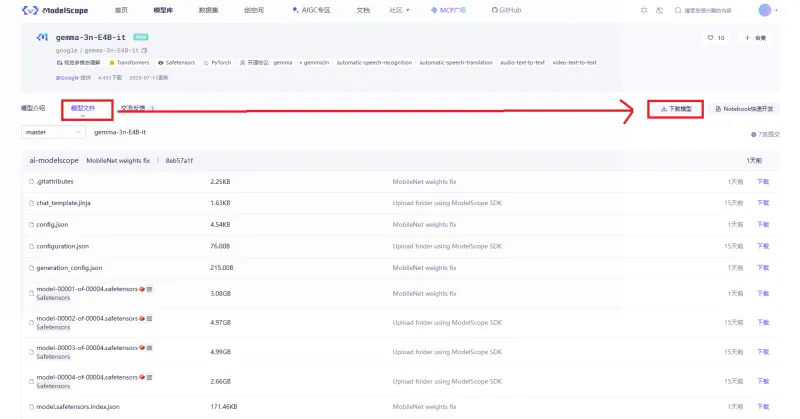Open the 数据集 menu item
800x419 pixels.
coord(208,10)
